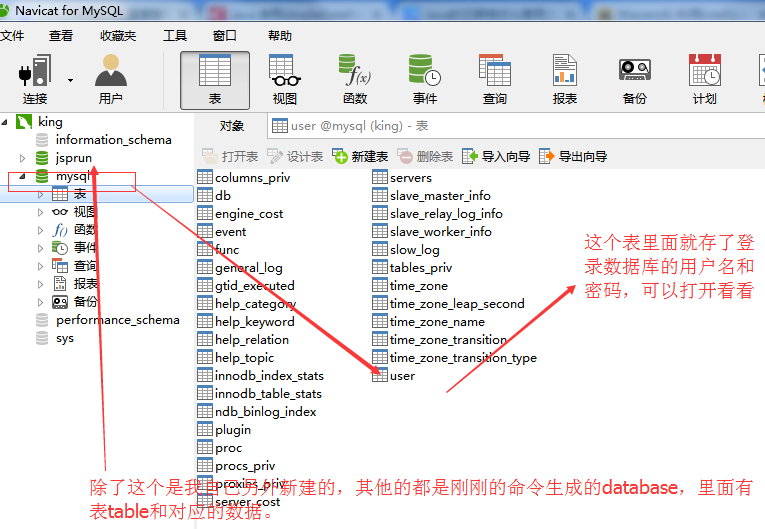
Task: Click the 删除表 button
Action: click(x=425, y=156)
